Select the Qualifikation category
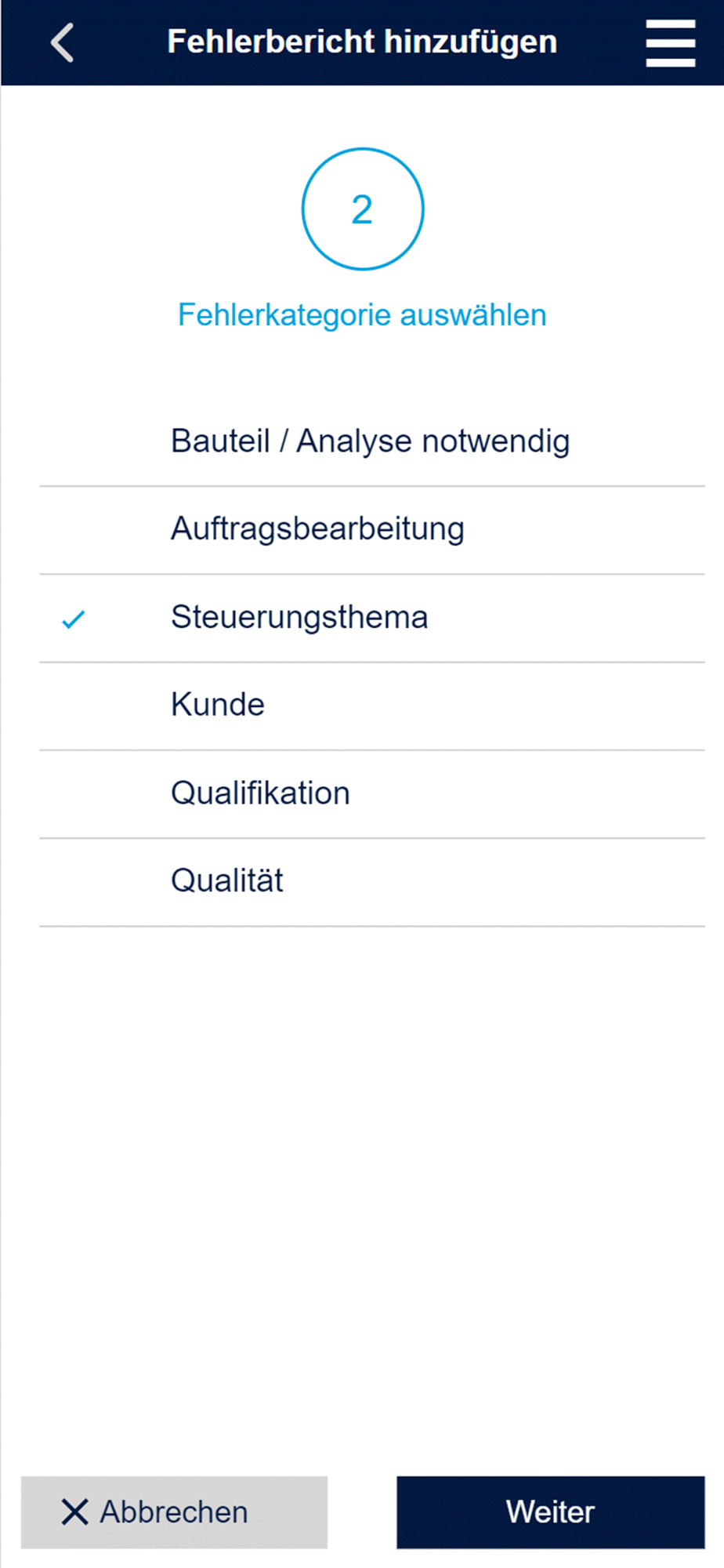 (x=372, y=794)
